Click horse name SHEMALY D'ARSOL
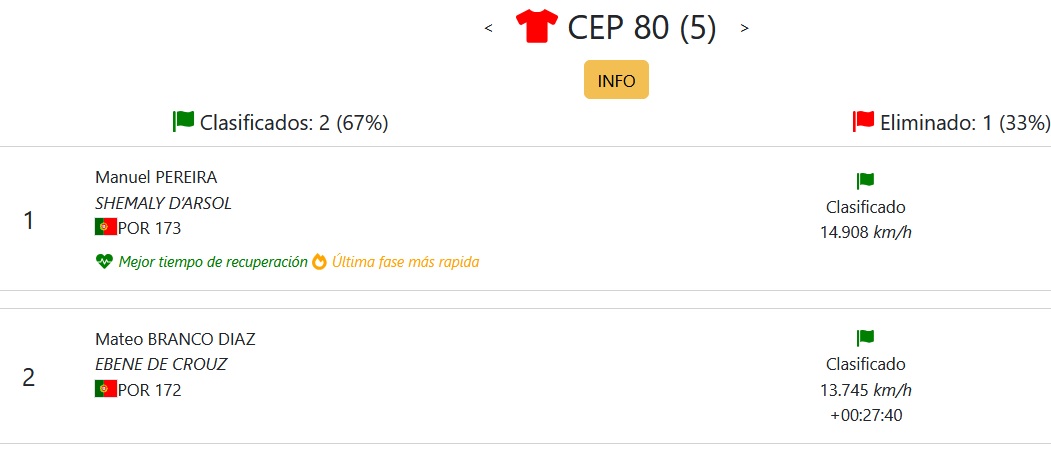The height and width of the screenshot is (453, 1051). (164, 203)
